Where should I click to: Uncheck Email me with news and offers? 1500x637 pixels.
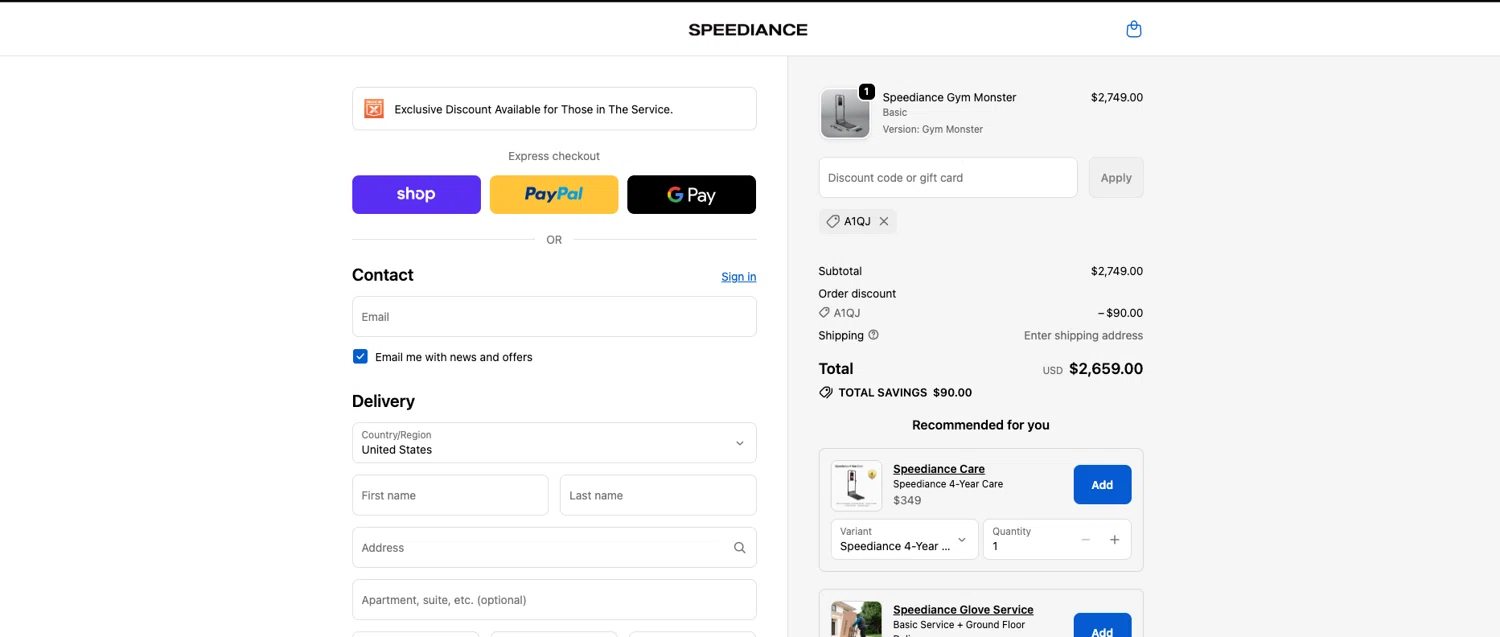point(360,356)
